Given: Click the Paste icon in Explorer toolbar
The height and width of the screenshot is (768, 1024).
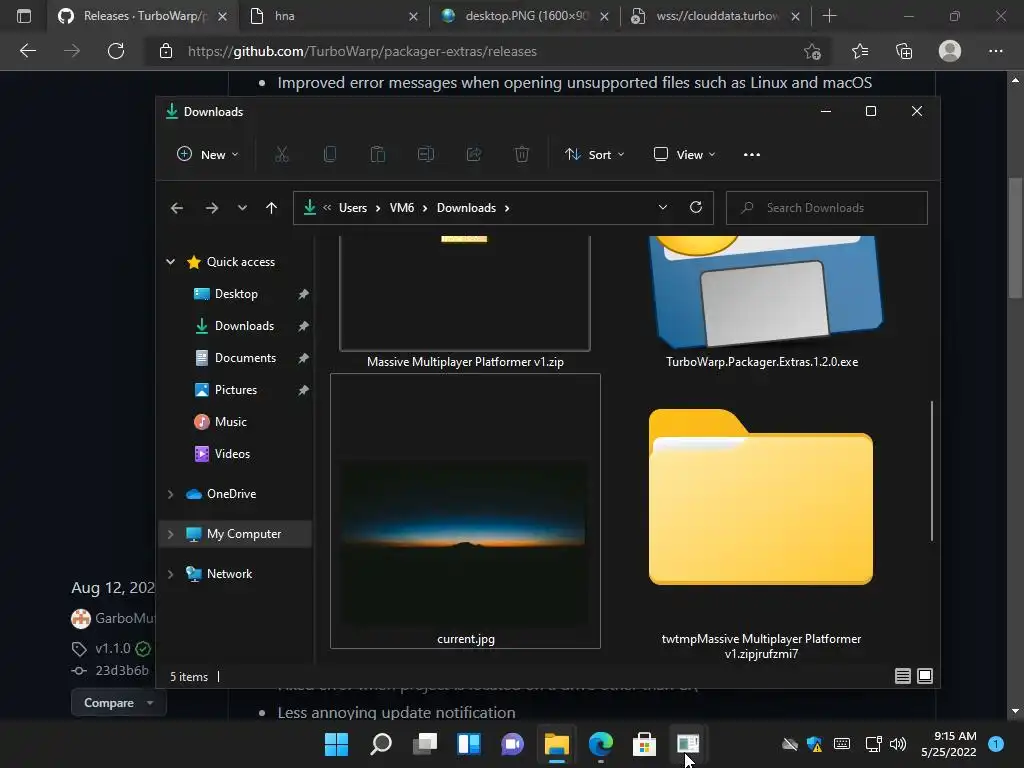Looking at the screenshot, I should tap(377, 155).
